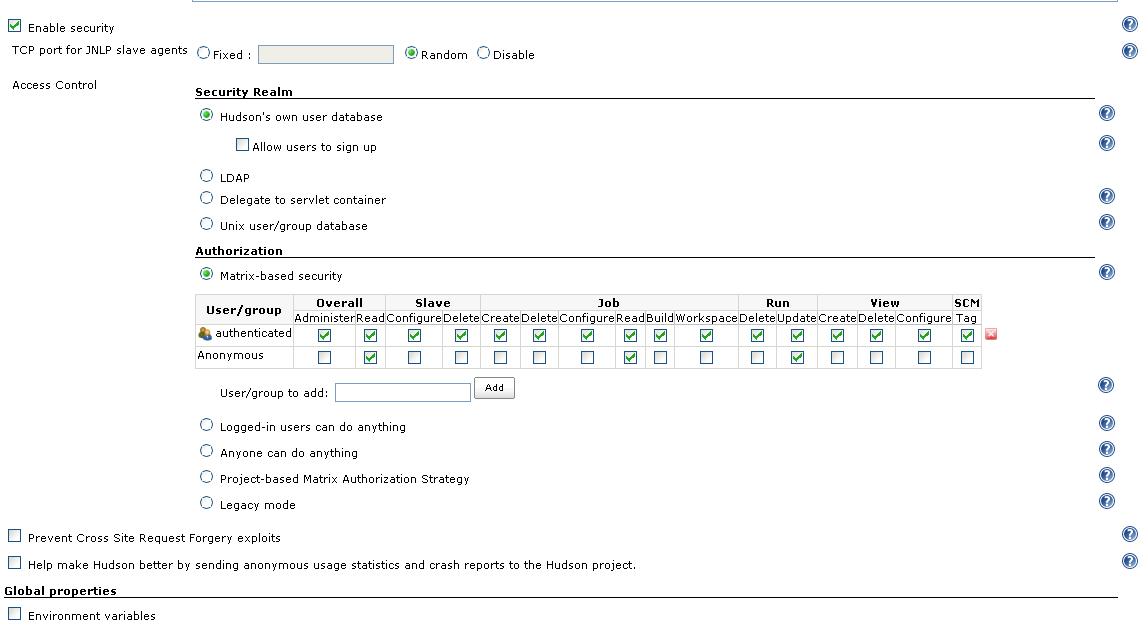The image size is (1148, 629).
Task: Check the Environment variables checkbox
Action: click(15, 614)
